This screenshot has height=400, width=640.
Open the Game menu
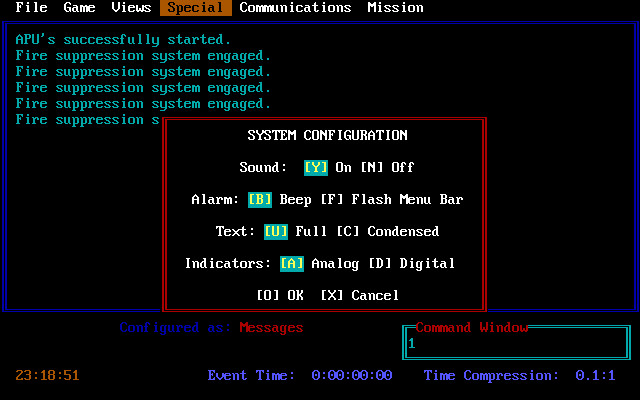[x=80, y=8]
